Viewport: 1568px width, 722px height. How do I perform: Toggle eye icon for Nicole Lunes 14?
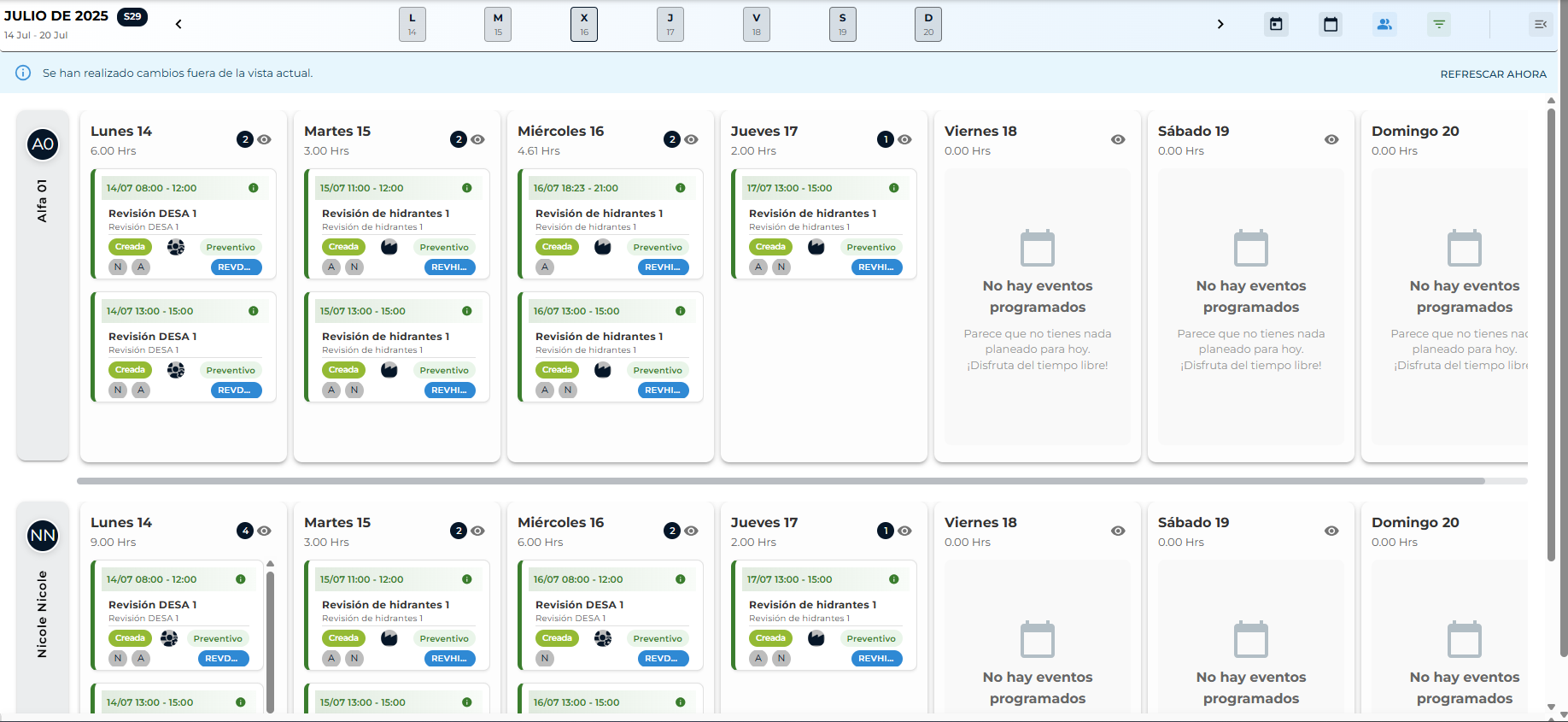click(265, 531)
